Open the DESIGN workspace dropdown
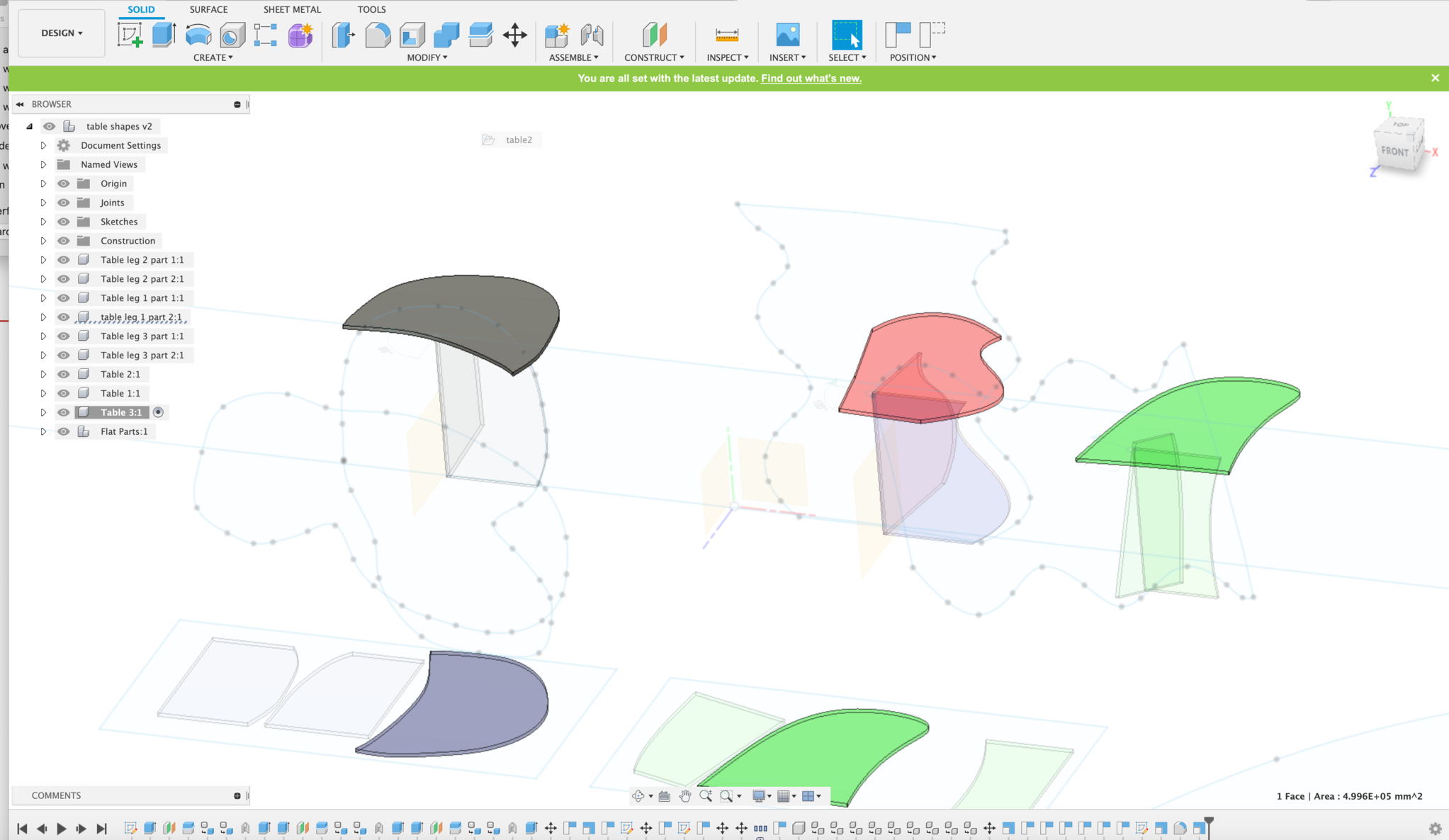This screenshot has height=840, width=1449. 62,33
